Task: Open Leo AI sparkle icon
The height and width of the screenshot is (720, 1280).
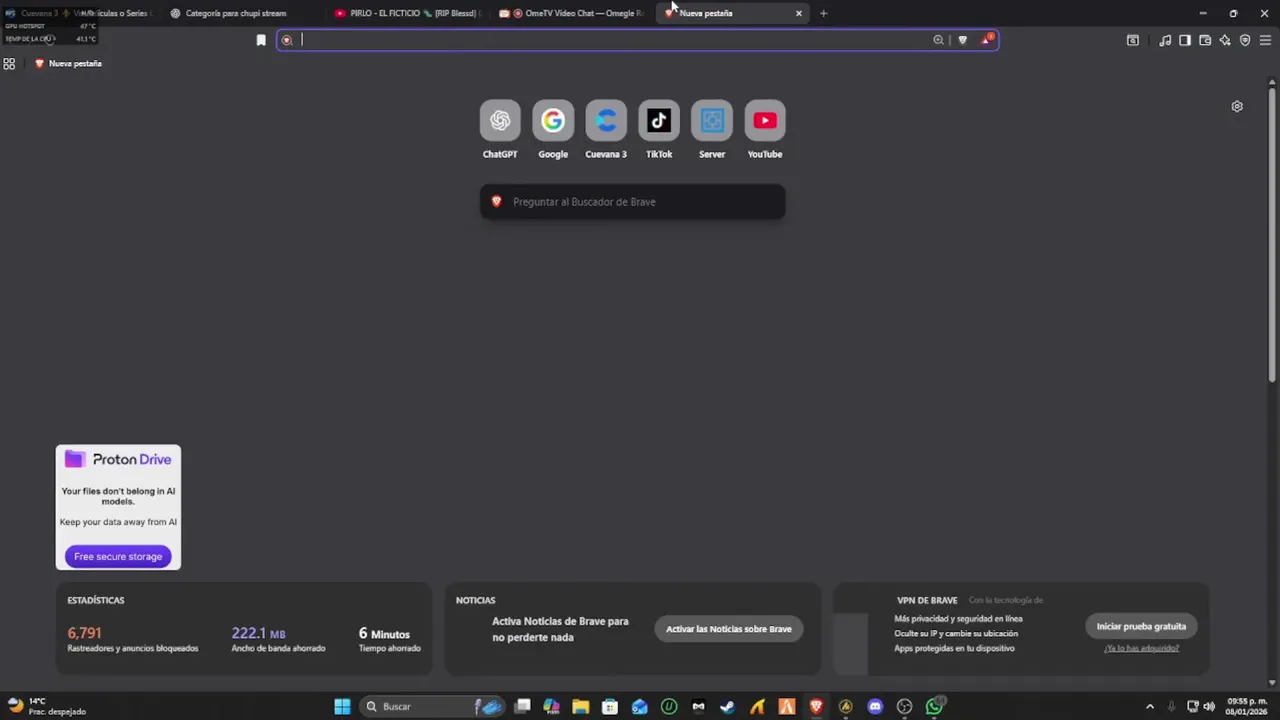Action: [x=1225, y=40]
